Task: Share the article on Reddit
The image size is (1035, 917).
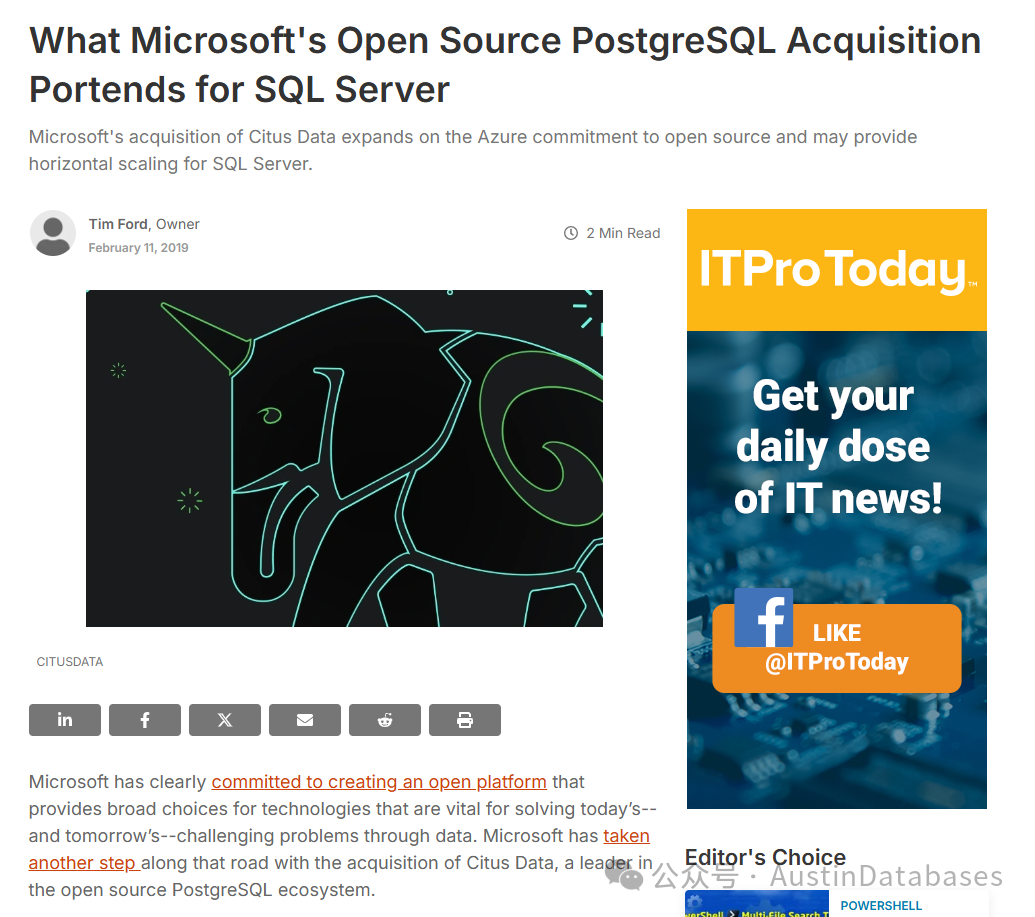Action: [385, 720]
